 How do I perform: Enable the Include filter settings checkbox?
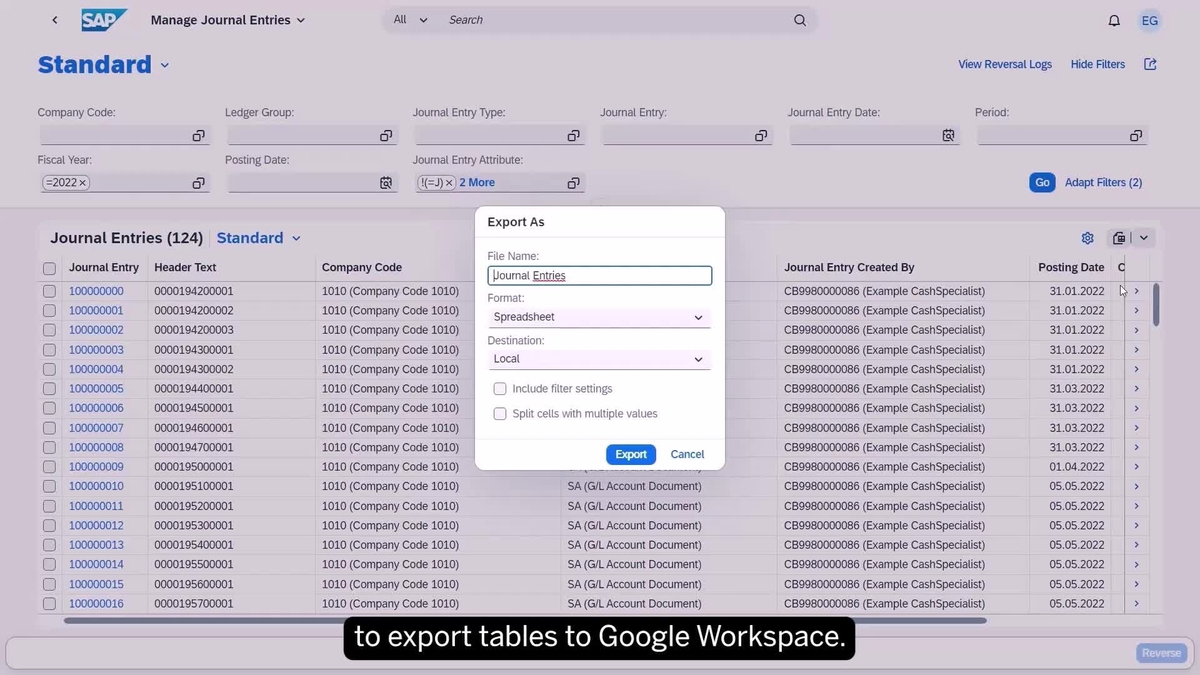pos(500,389)
